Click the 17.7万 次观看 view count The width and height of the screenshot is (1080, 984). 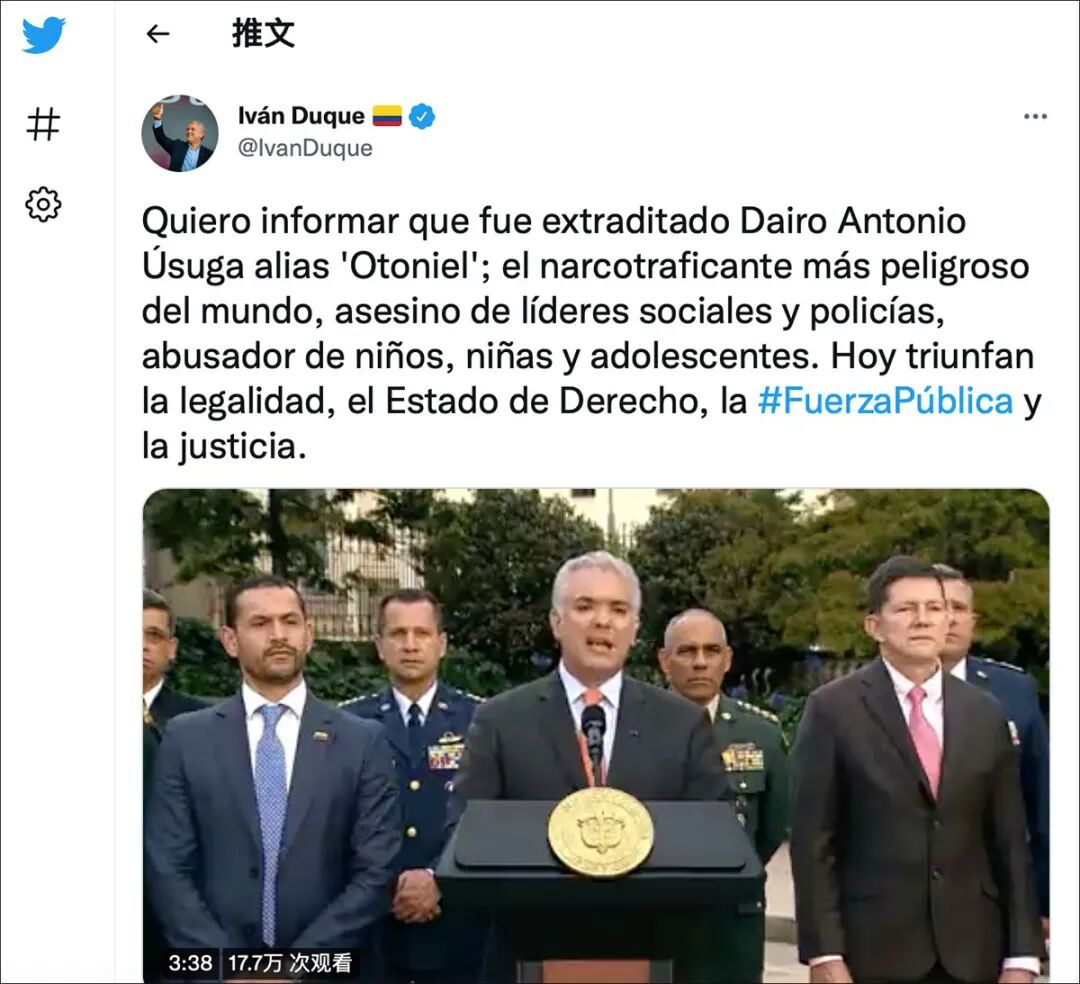pos(290,962)
